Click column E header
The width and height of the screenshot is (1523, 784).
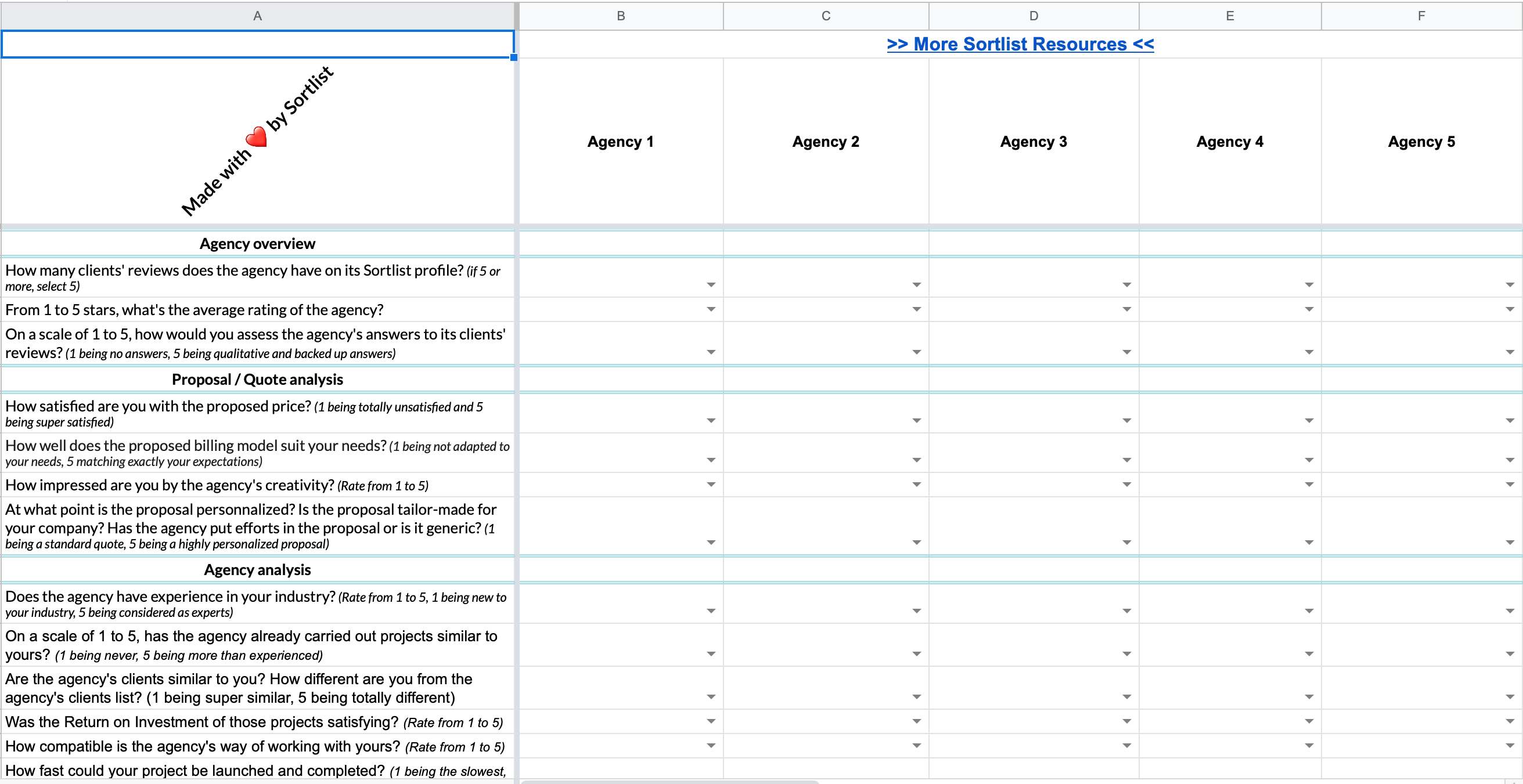click(1230, 16)
